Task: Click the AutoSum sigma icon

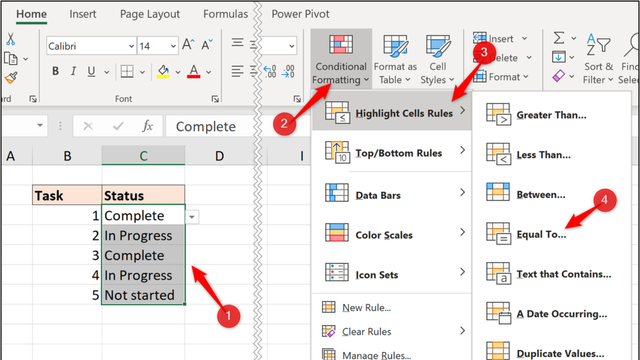Action: tap(559, 38)
